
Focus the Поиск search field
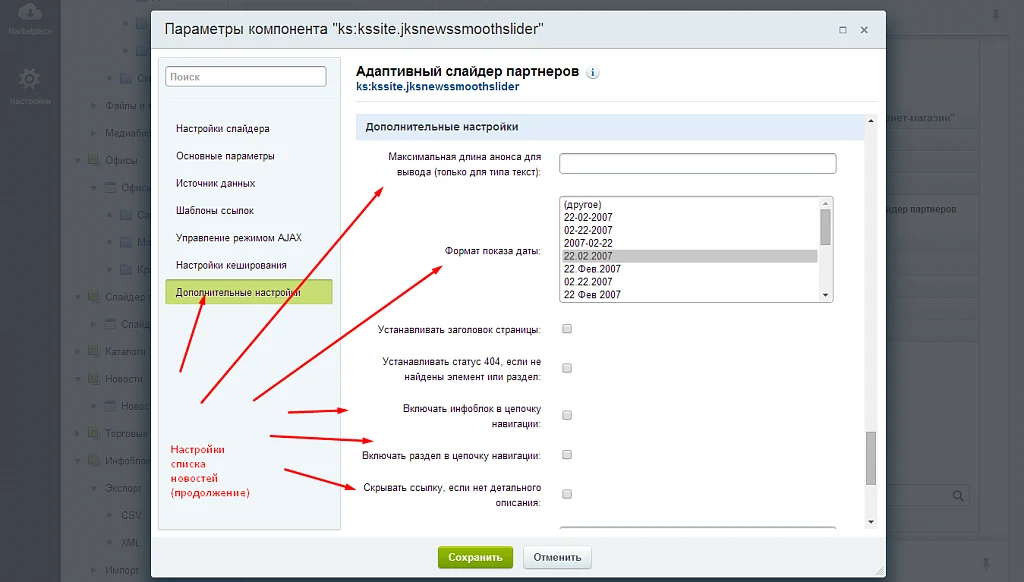(x=246, y=76)
